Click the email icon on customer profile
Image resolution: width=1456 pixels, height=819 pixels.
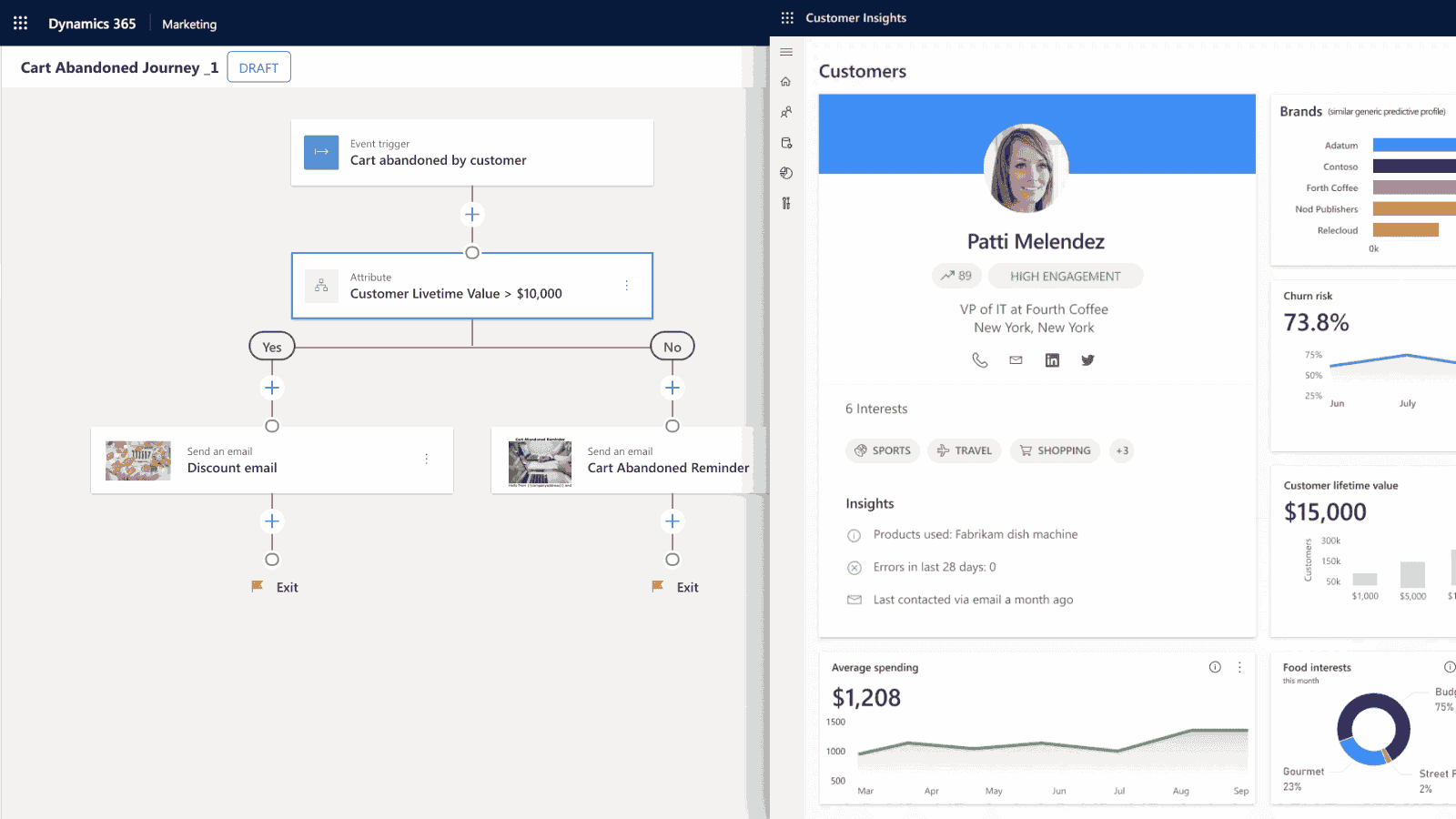coord(1016,360)
